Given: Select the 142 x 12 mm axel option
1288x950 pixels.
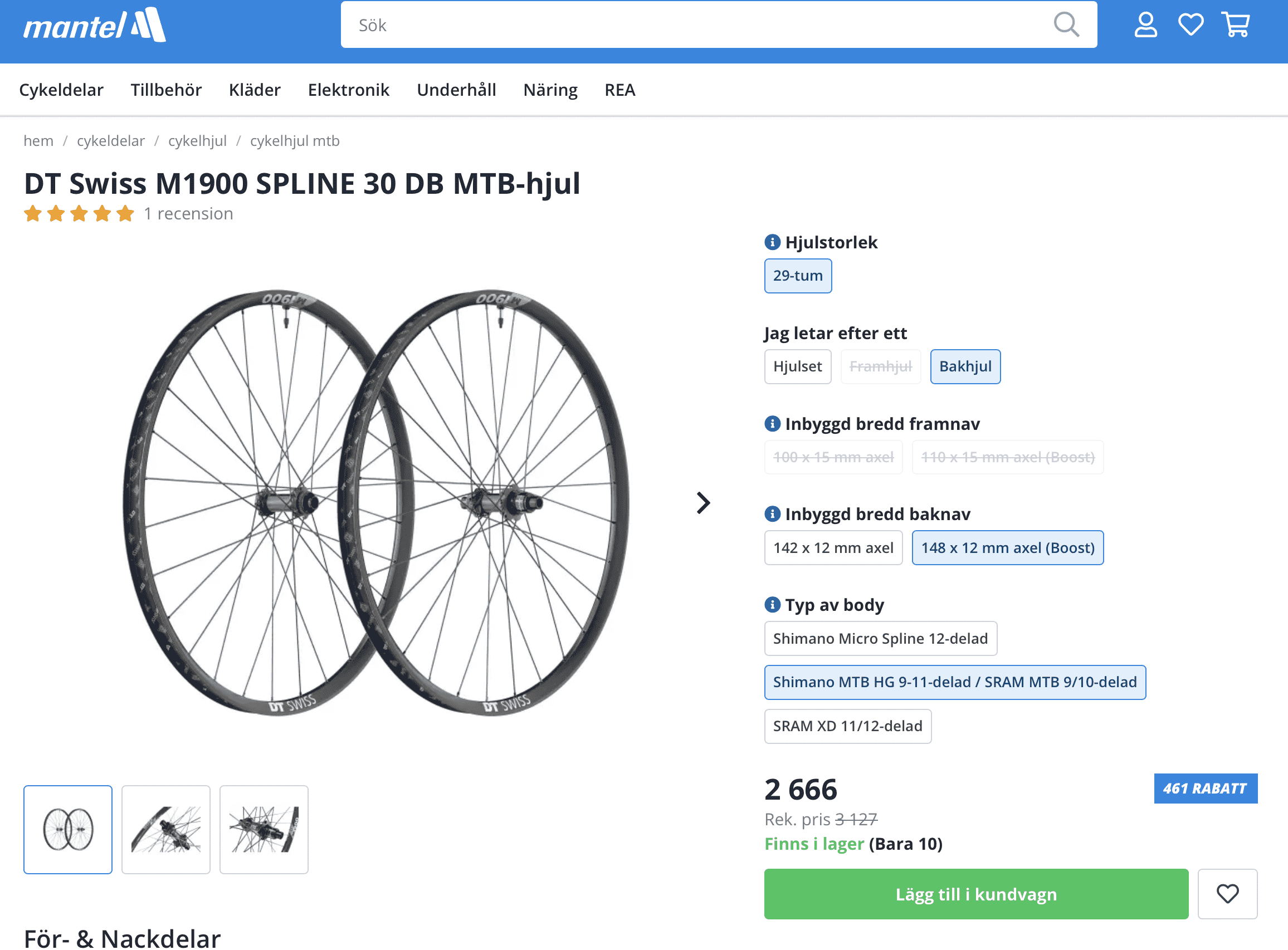Looking at the screenshot, I should [x=833, y=547].
